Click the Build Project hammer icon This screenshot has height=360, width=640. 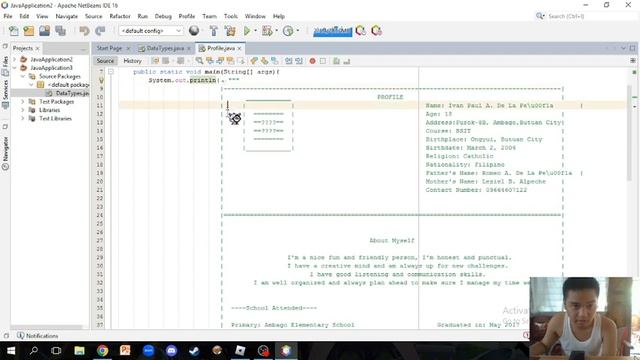213,31
